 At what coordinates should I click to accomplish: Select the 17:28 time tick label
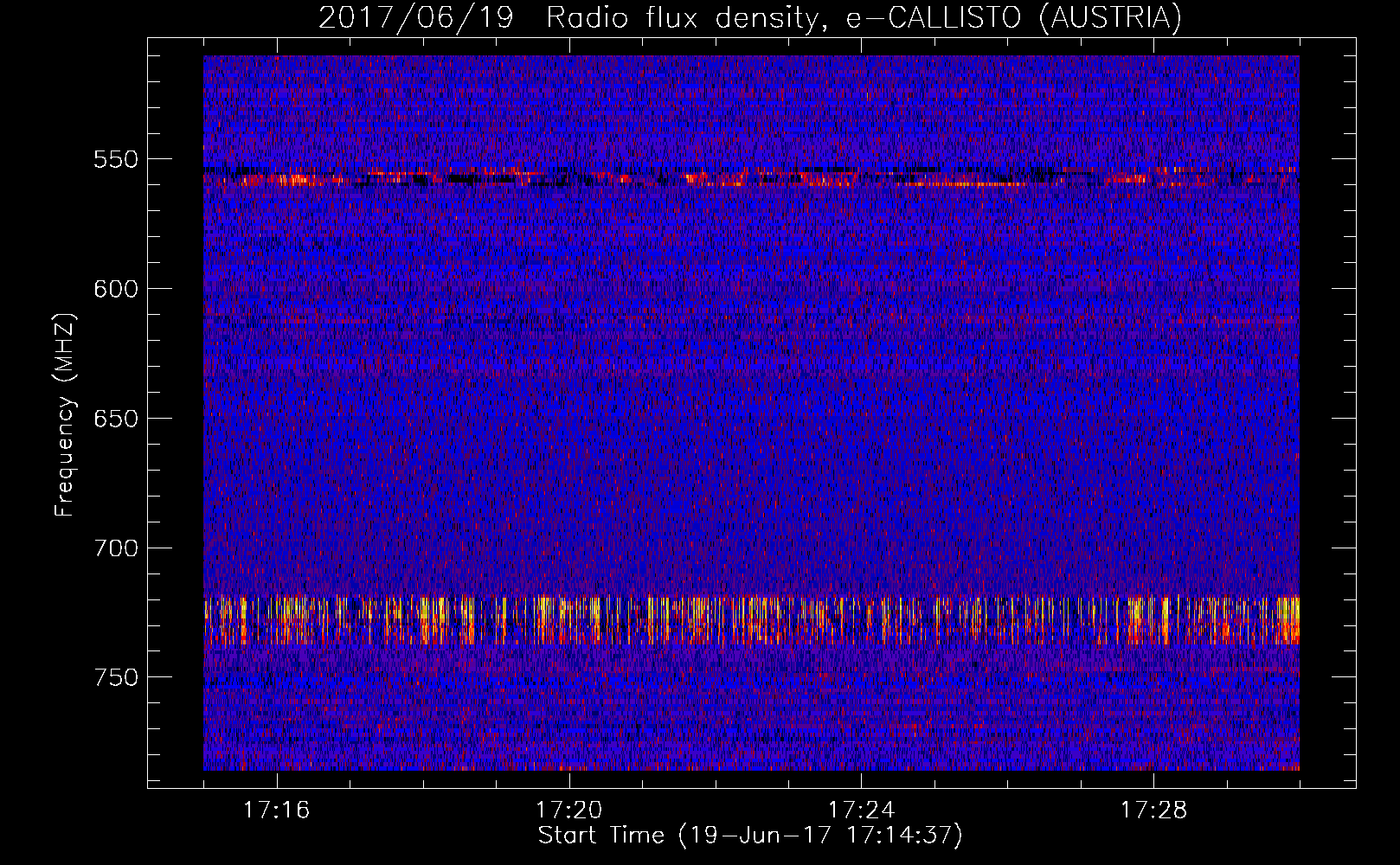tap(1153, 811)
